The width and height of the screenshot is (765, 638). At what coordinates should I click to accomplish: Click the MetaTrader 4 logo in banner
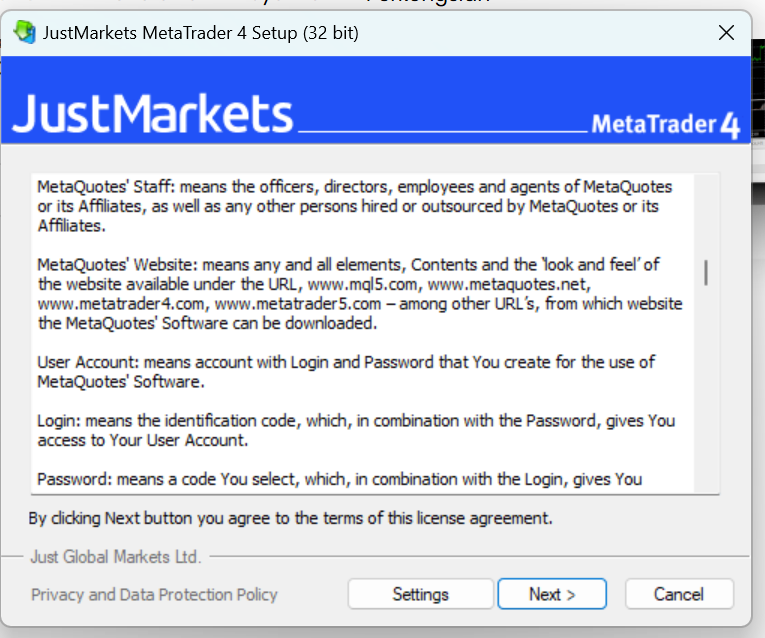tap(665, 125)
